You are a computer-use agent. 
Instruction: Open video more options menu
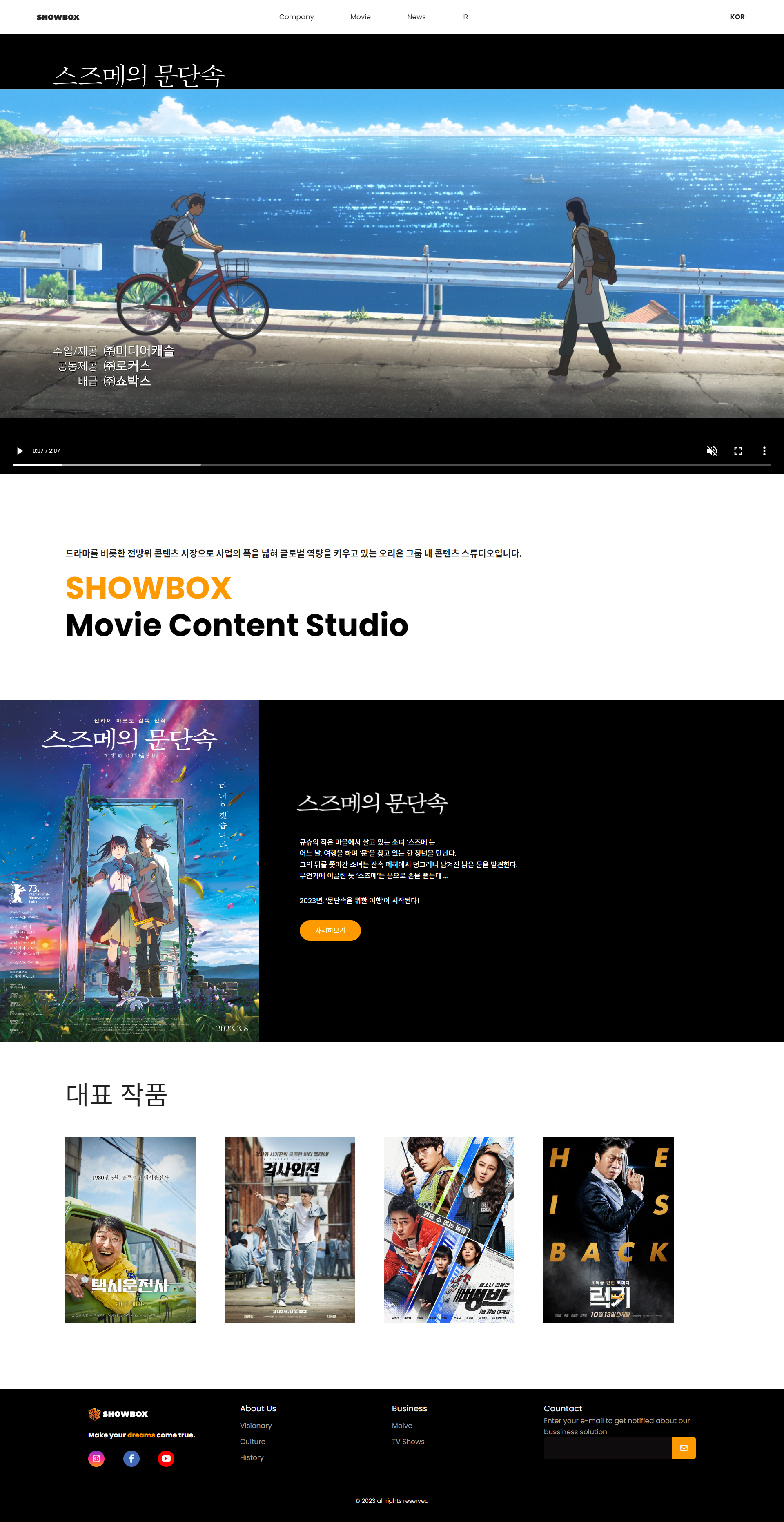[x=764, y=451]
